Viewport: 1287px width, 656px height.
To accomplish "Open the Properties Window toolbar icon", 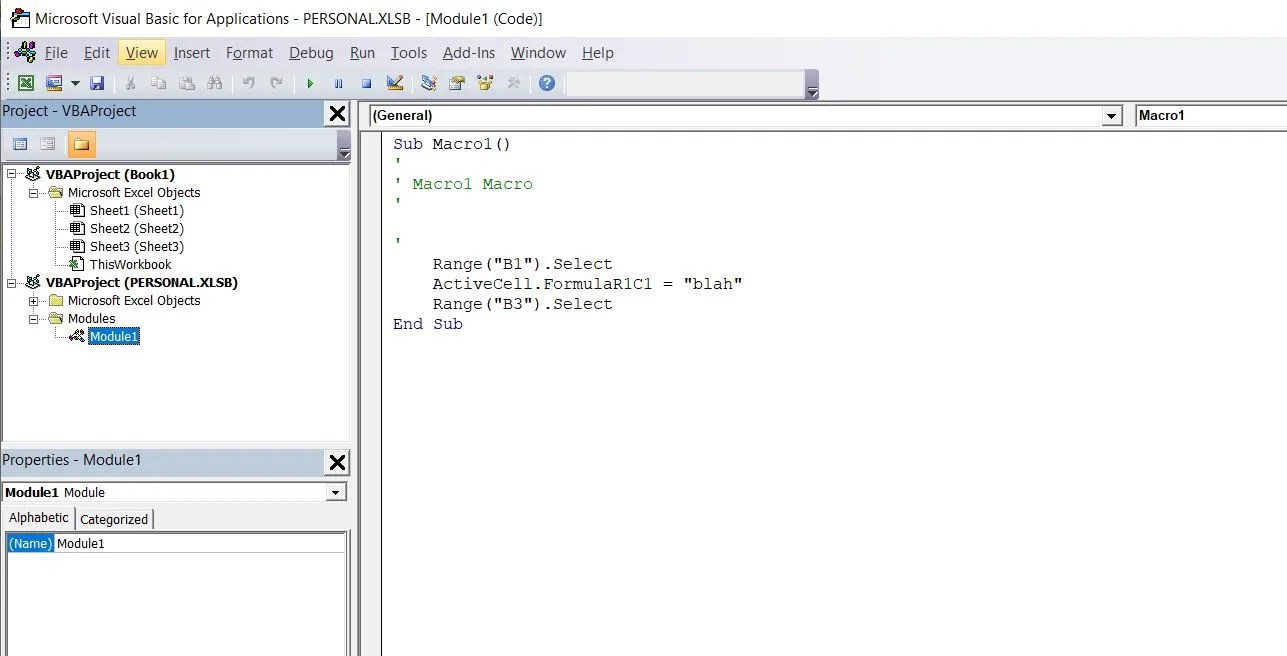I will (x=457, y=83).
